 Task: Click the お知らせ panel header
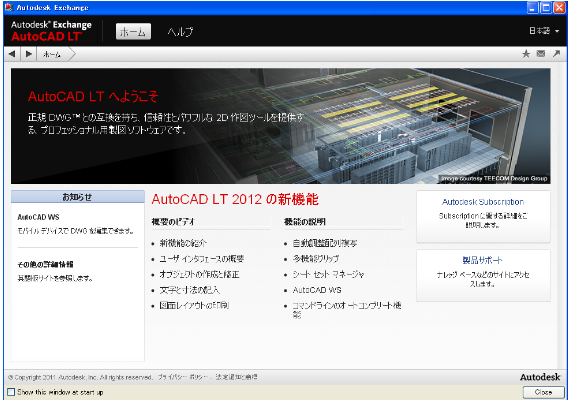tap(78, 197)
